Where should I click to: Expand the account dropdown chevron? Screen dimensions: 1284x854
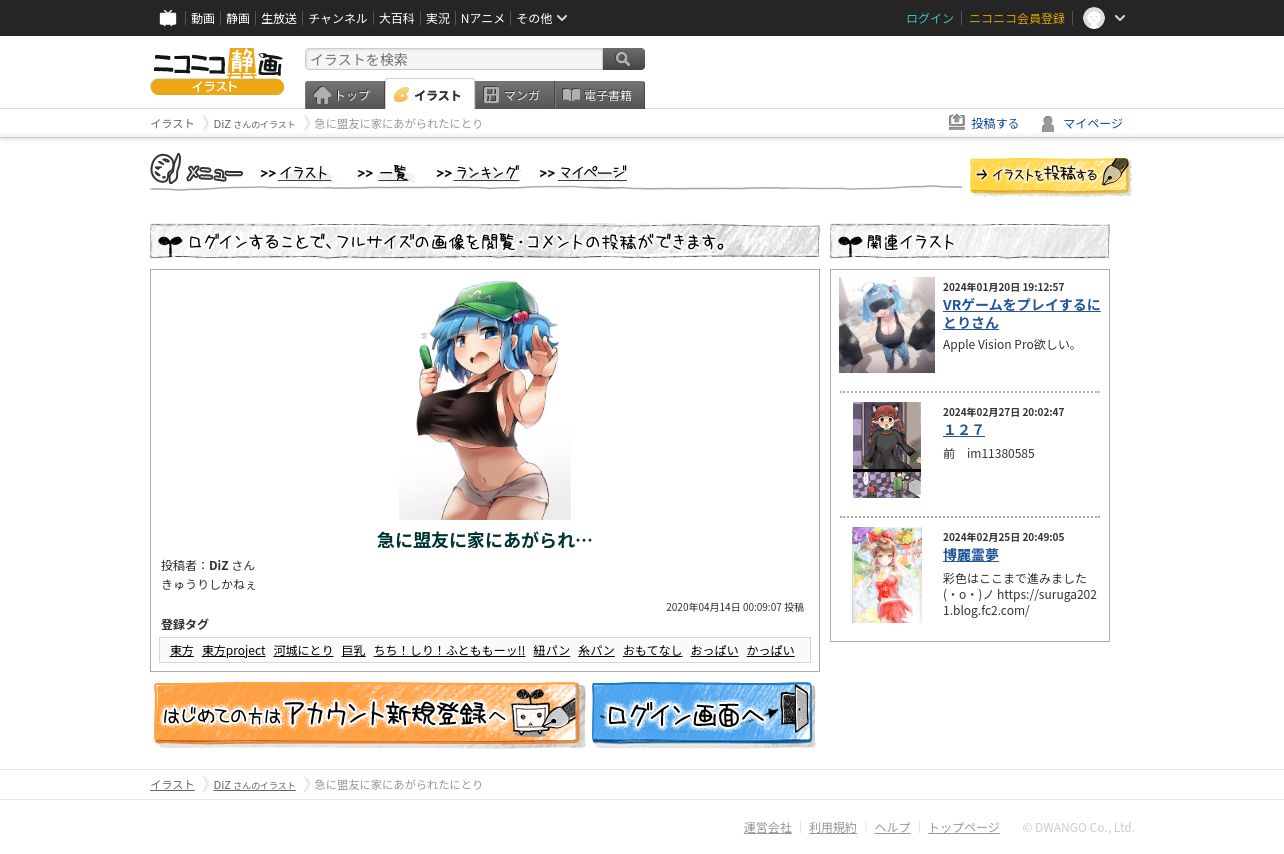tap(1120, 18)
